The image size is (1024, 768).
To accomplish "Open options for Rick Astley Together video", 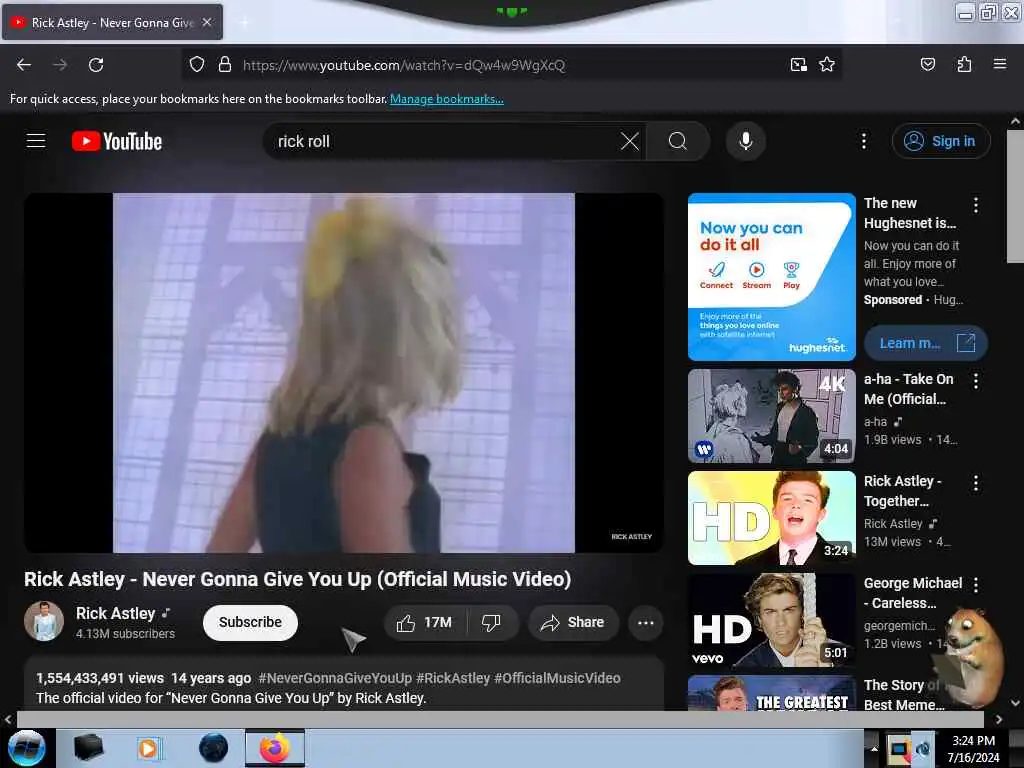I will [x=976, y=483].
